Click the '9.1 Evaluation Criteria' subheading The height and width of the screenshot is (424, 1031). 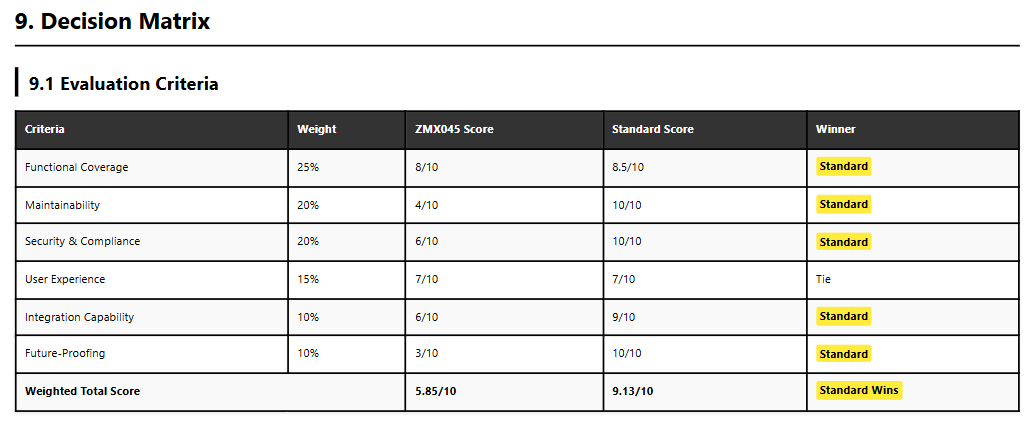pyautogui.click(x=124, y=84)
